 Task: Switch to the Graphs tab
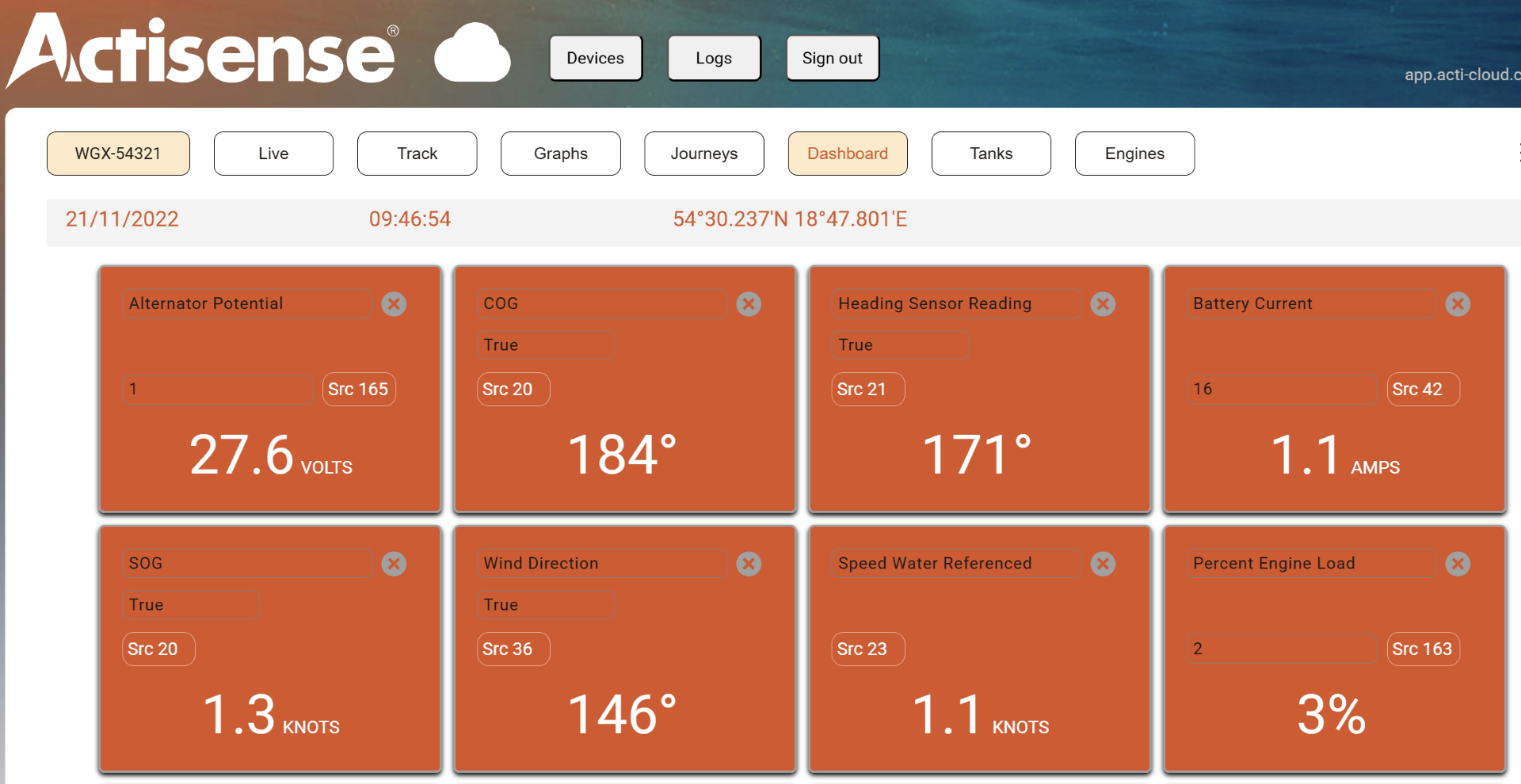coord(561,154)
